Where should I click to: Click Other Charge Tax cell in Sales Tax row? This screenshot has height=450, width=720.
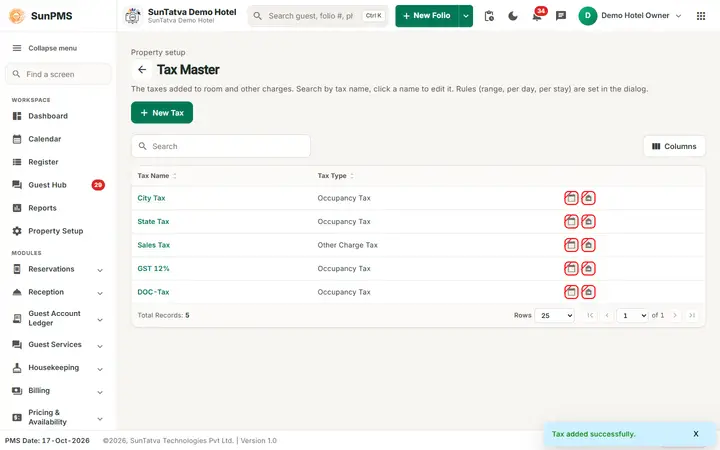pyautogui.click(x=347, y=245)
